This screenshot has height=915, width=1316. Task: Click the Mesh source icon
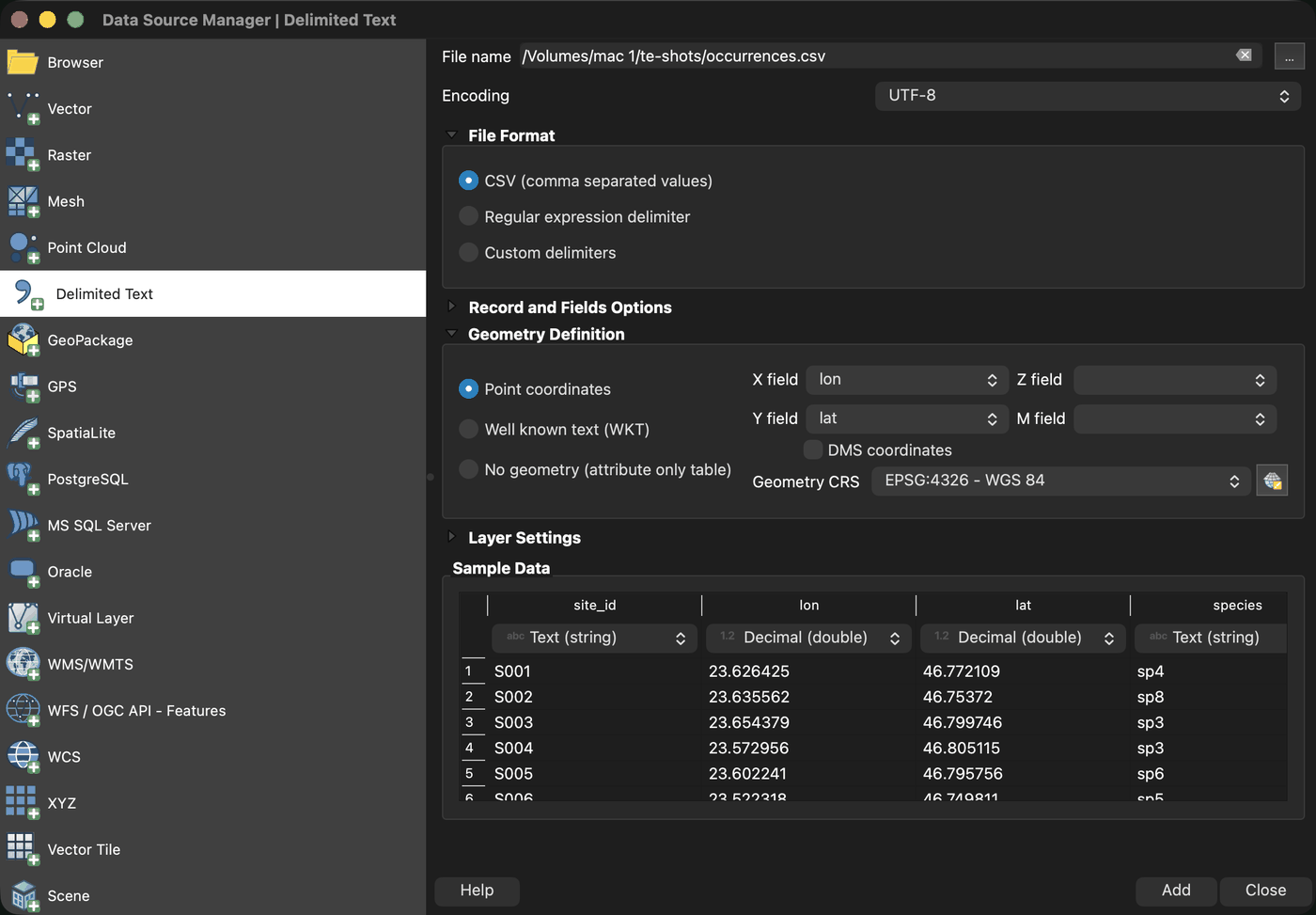23,201
